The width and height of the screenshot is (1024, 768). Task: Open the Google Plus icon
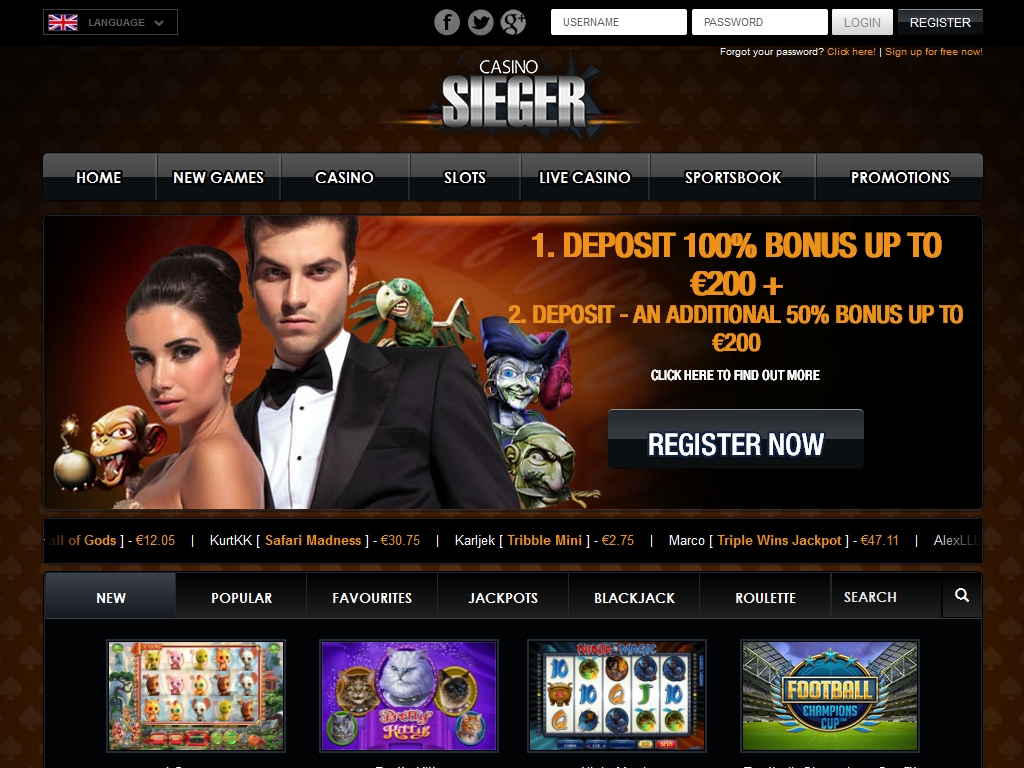(x=513, y=22)
